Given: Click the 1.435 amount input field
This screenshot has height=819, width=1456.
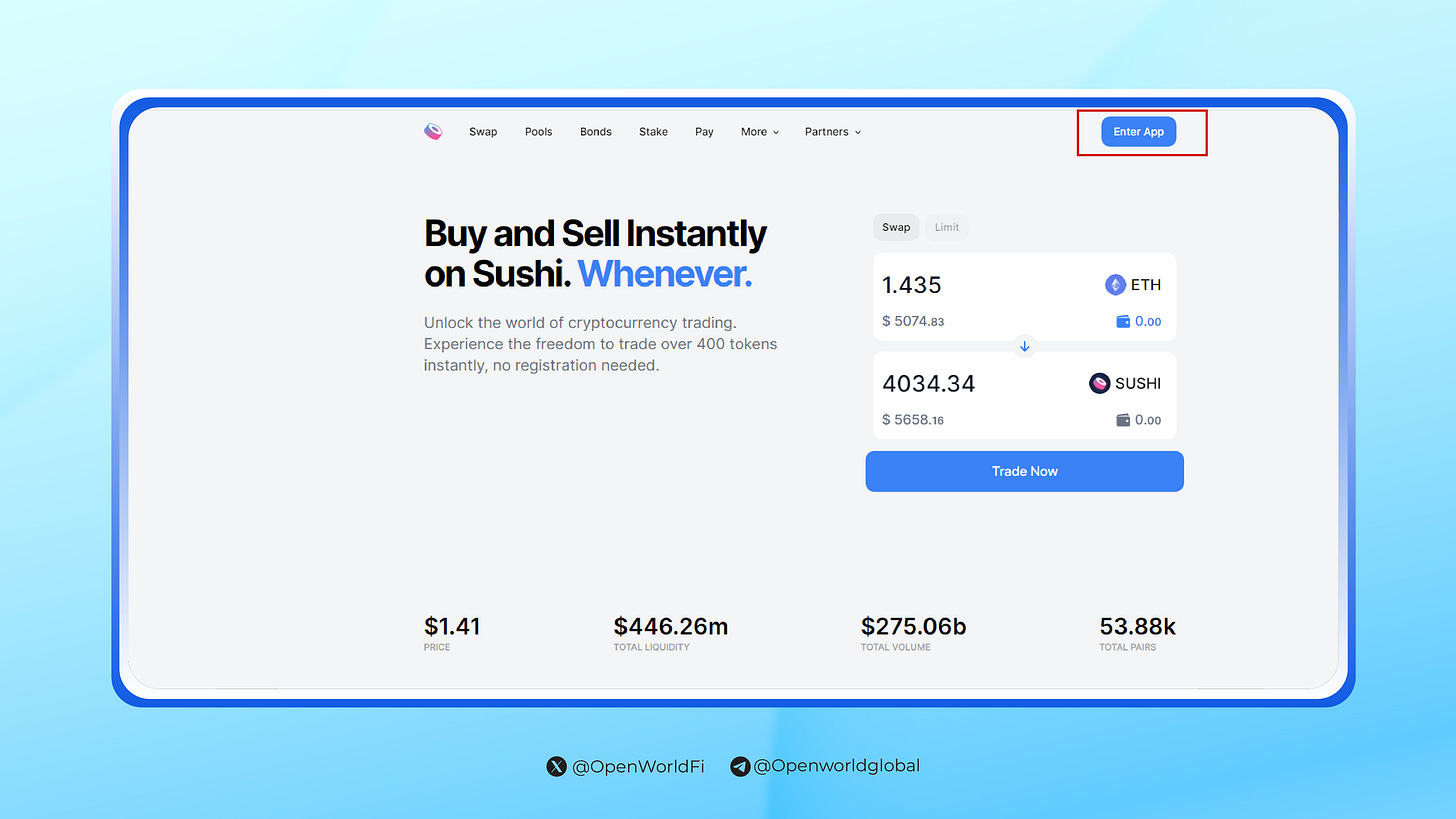Looking at the screenshot, I should pyautogui.click(x=912, y=285).
